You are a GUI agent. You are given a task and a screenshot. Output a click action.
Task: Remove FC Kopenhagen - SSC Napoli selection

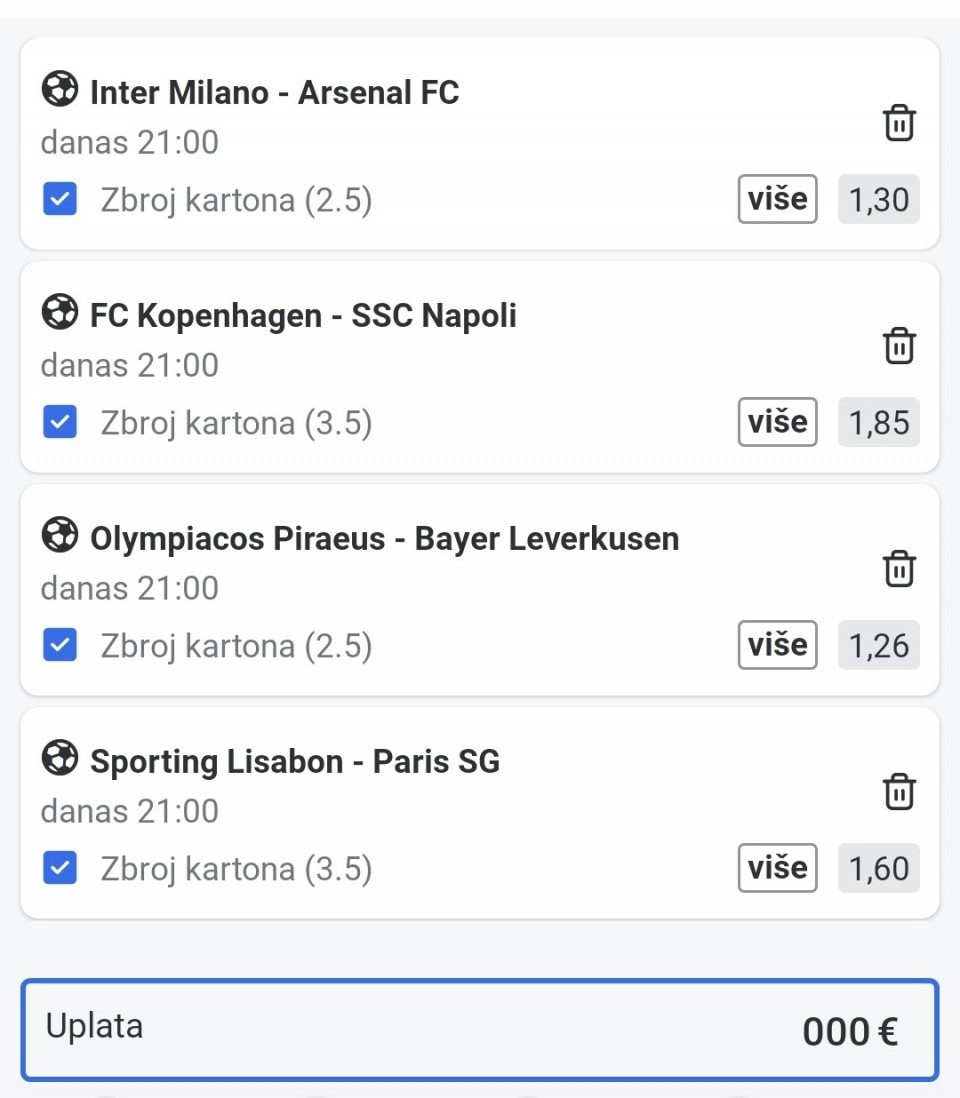tap(899, 346)
